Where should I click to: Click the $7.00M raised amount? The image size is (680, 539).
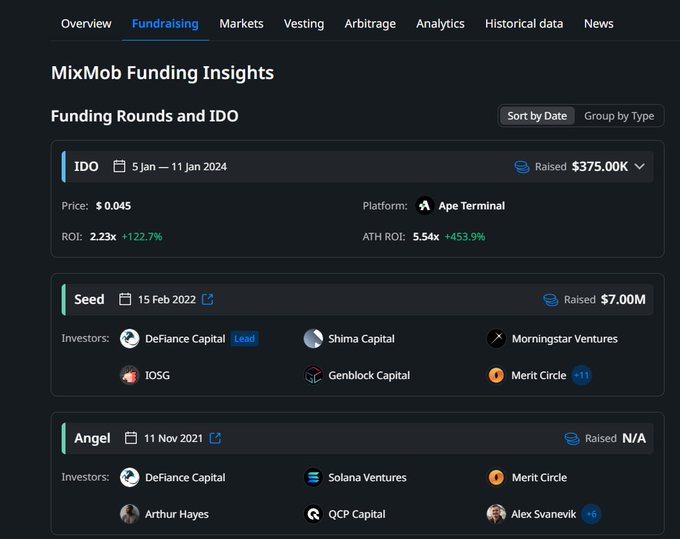[x=623, y=299]
